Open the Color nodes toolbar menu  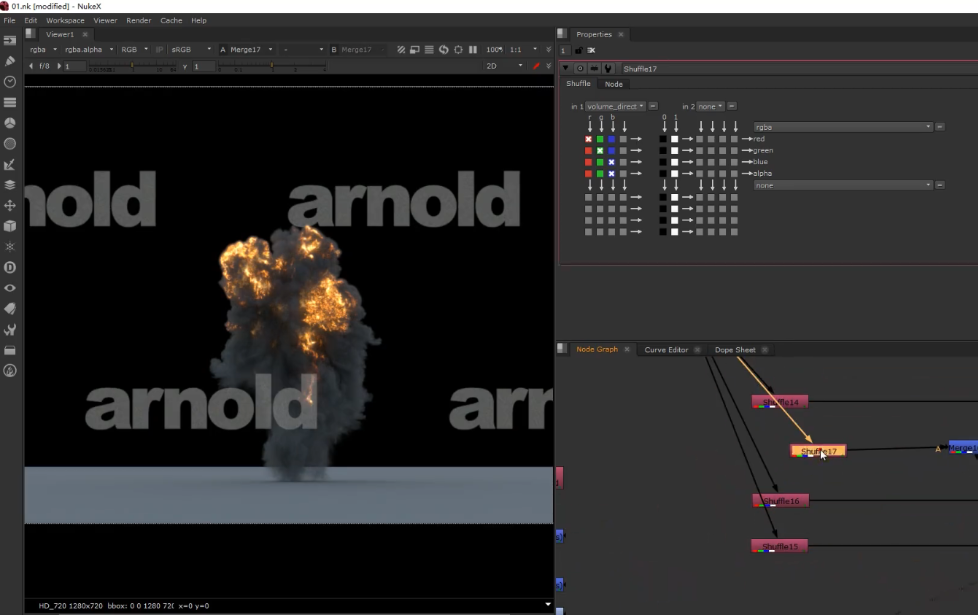point(10,123)
